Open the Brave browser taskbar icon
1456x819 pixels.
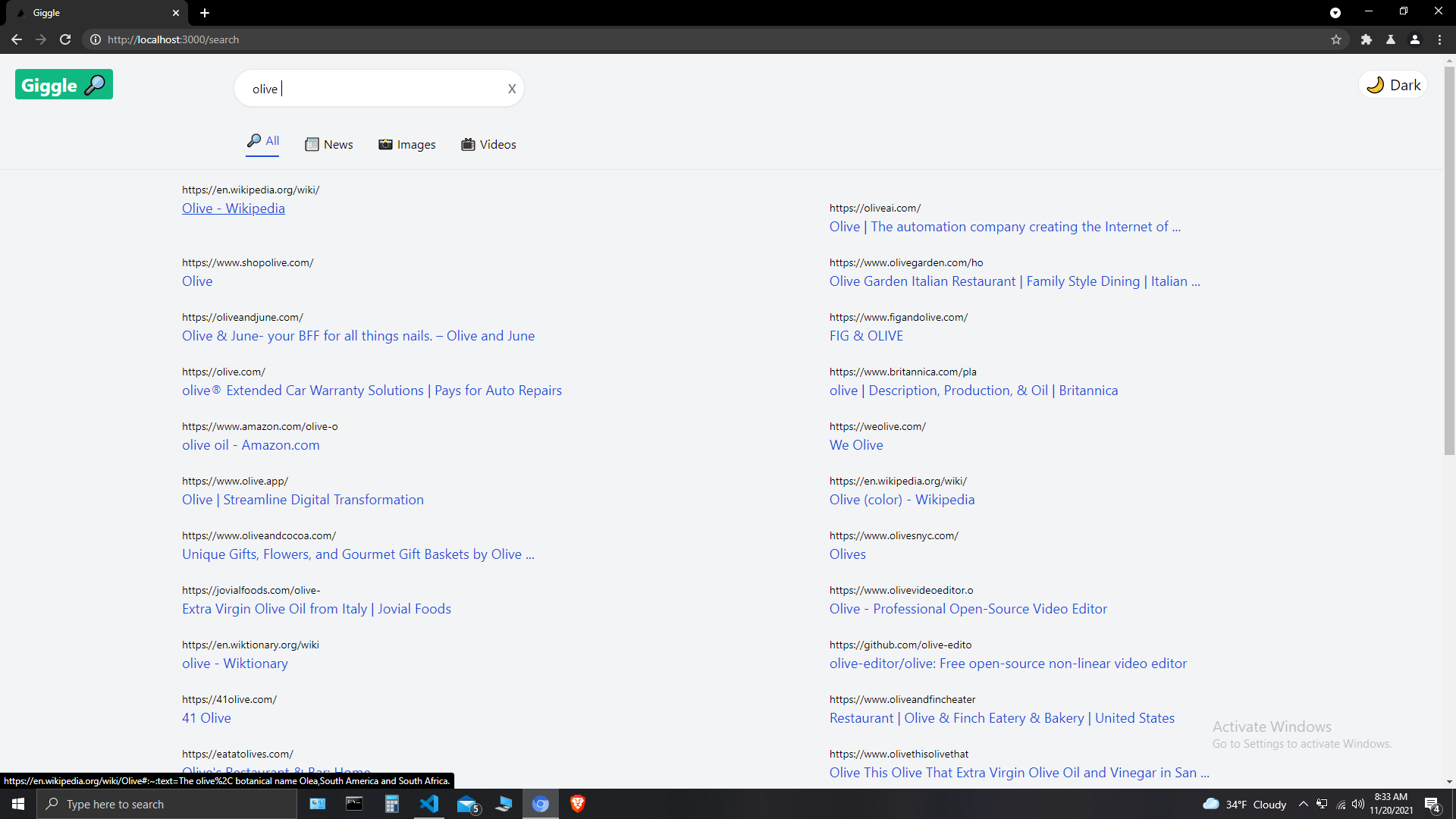click(578, 804)
